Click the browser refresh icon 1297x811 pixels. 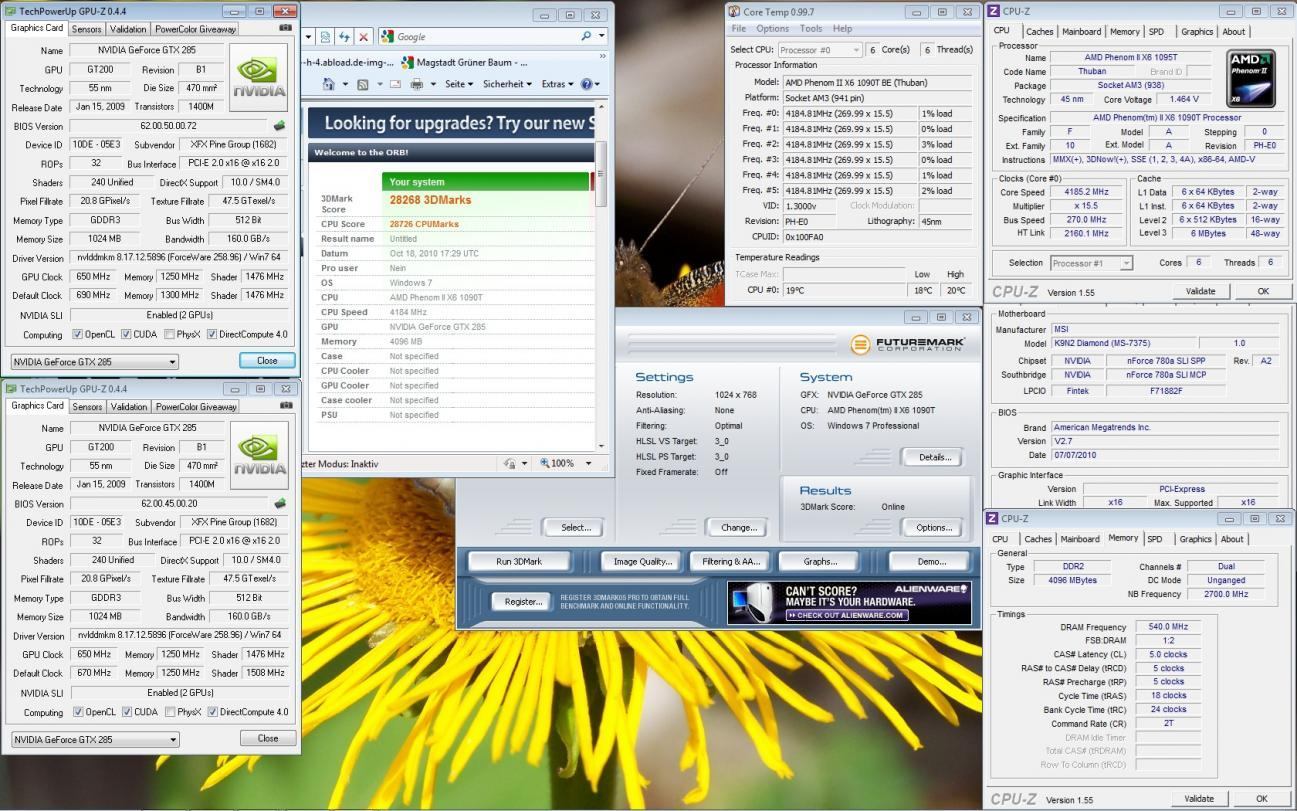[344, 36]
